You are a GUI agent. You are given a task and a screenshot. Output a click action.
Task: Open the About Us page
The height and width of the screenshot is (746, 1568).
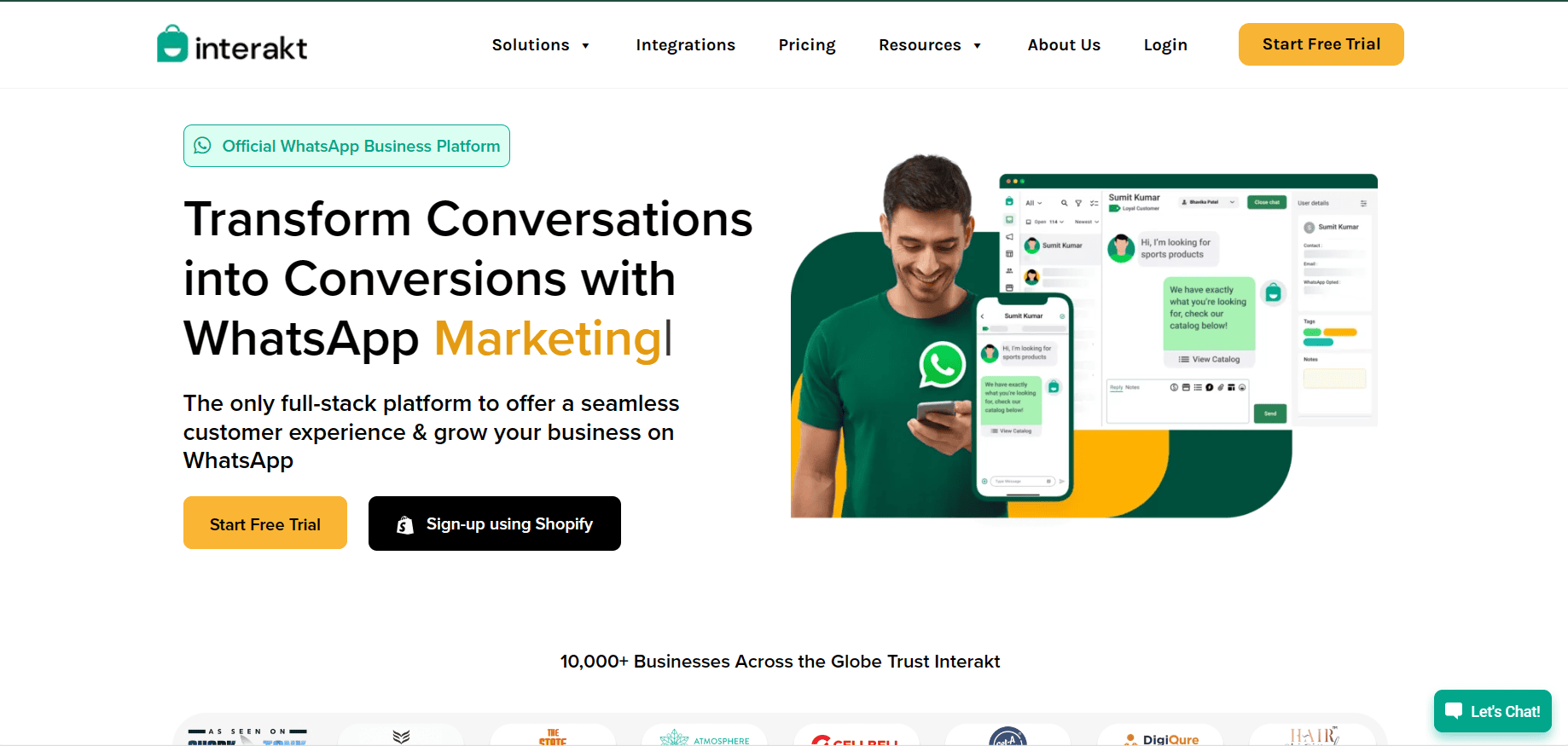coord(1064,45)
